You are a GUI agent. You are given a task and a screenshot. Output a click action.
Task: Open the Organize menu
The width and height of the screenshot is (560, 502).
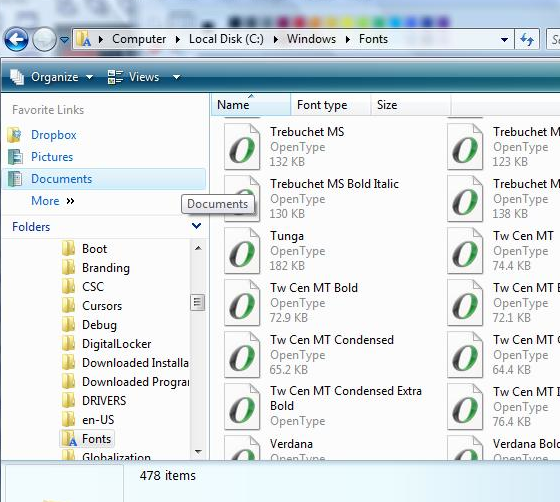pyautogui.click(x=52, y=77)
